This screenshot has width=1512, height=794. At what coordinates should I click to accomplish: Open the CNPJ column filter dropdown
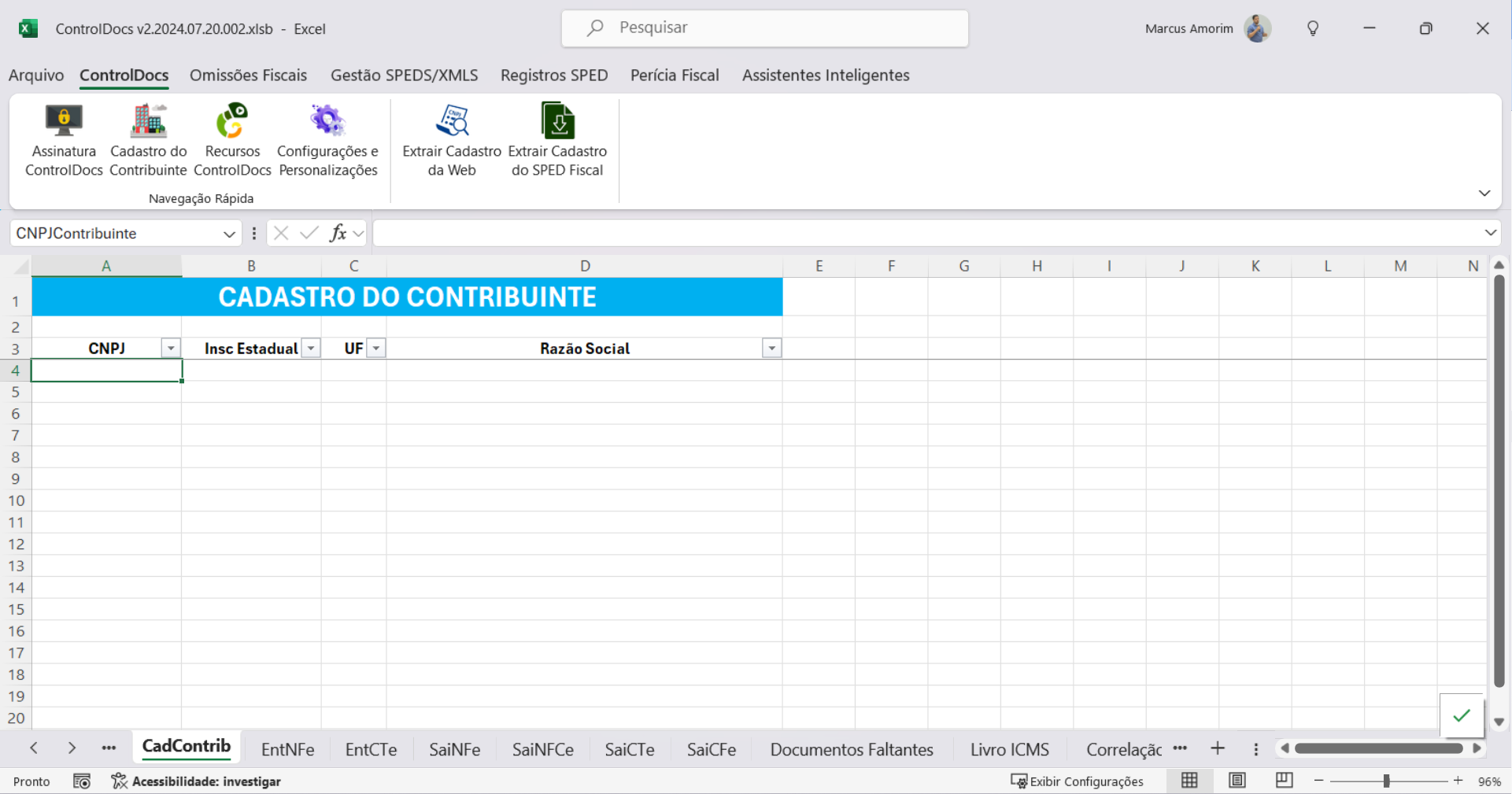coord(171,349)
